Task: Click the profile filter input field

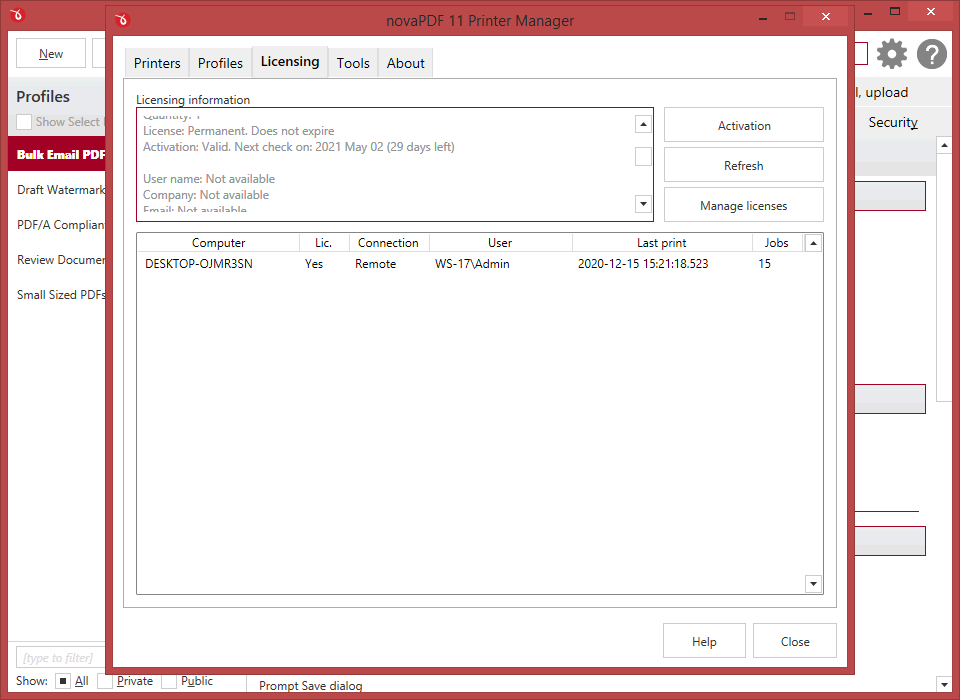Action: [60, 658]
